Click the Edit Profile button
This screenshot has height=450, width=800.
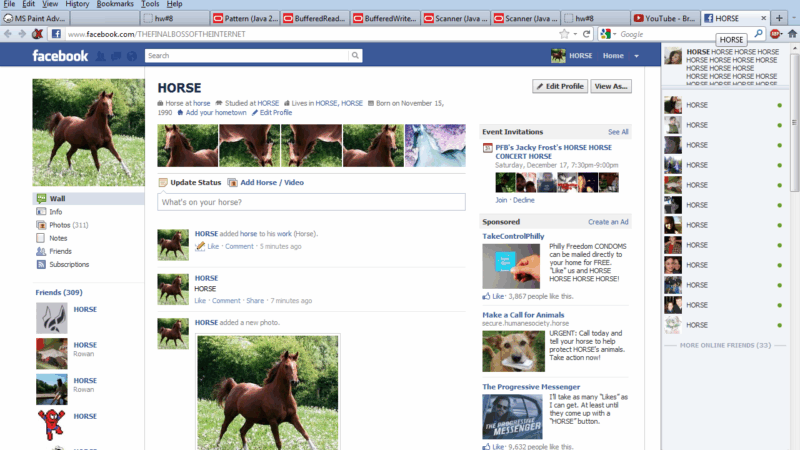coord(560,86)
